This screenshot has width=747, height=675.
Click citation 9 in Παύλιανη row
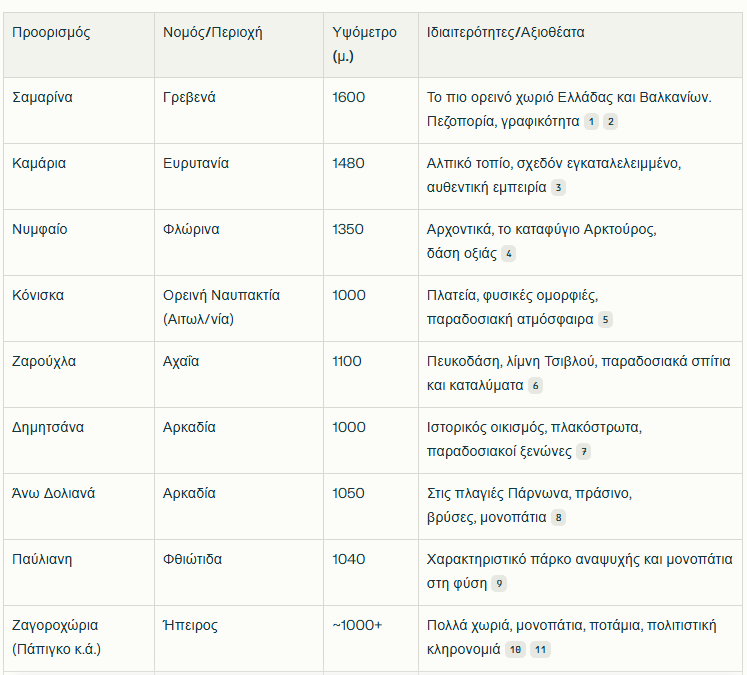coord(499,584)
